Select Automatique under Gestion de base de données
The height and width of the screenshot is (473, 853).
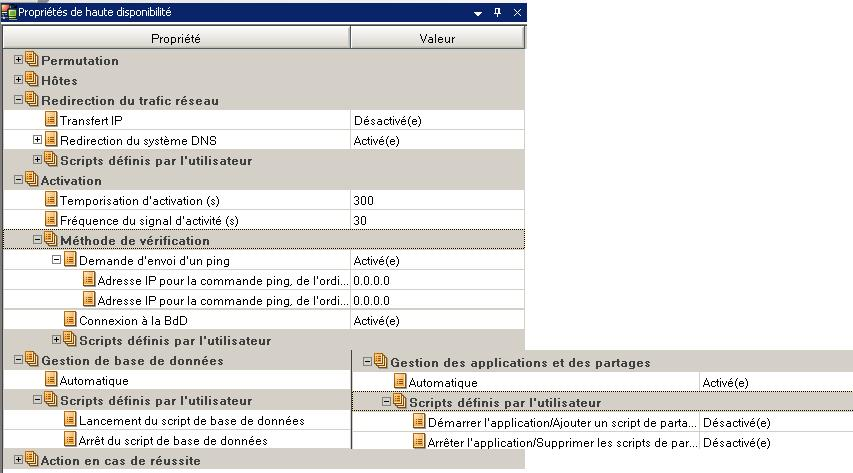[94, 380]
